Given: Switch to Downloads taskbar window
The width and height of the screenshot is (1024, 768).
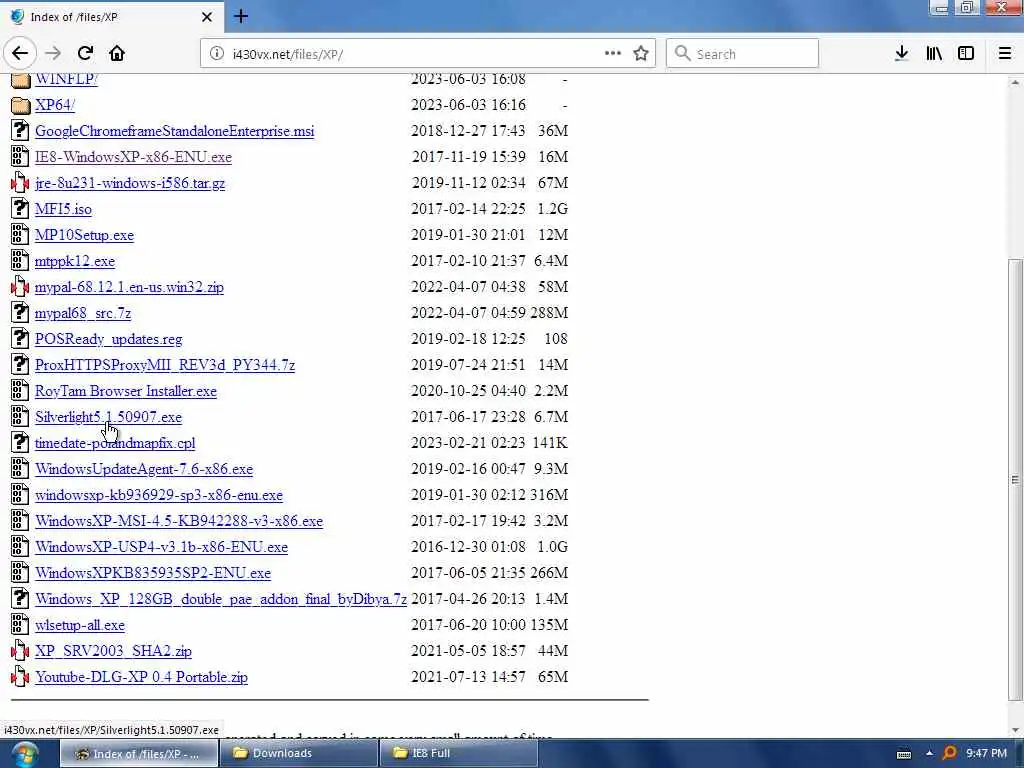Looking at the screenshot, I should pyautogui.click(x=298, y=753).
